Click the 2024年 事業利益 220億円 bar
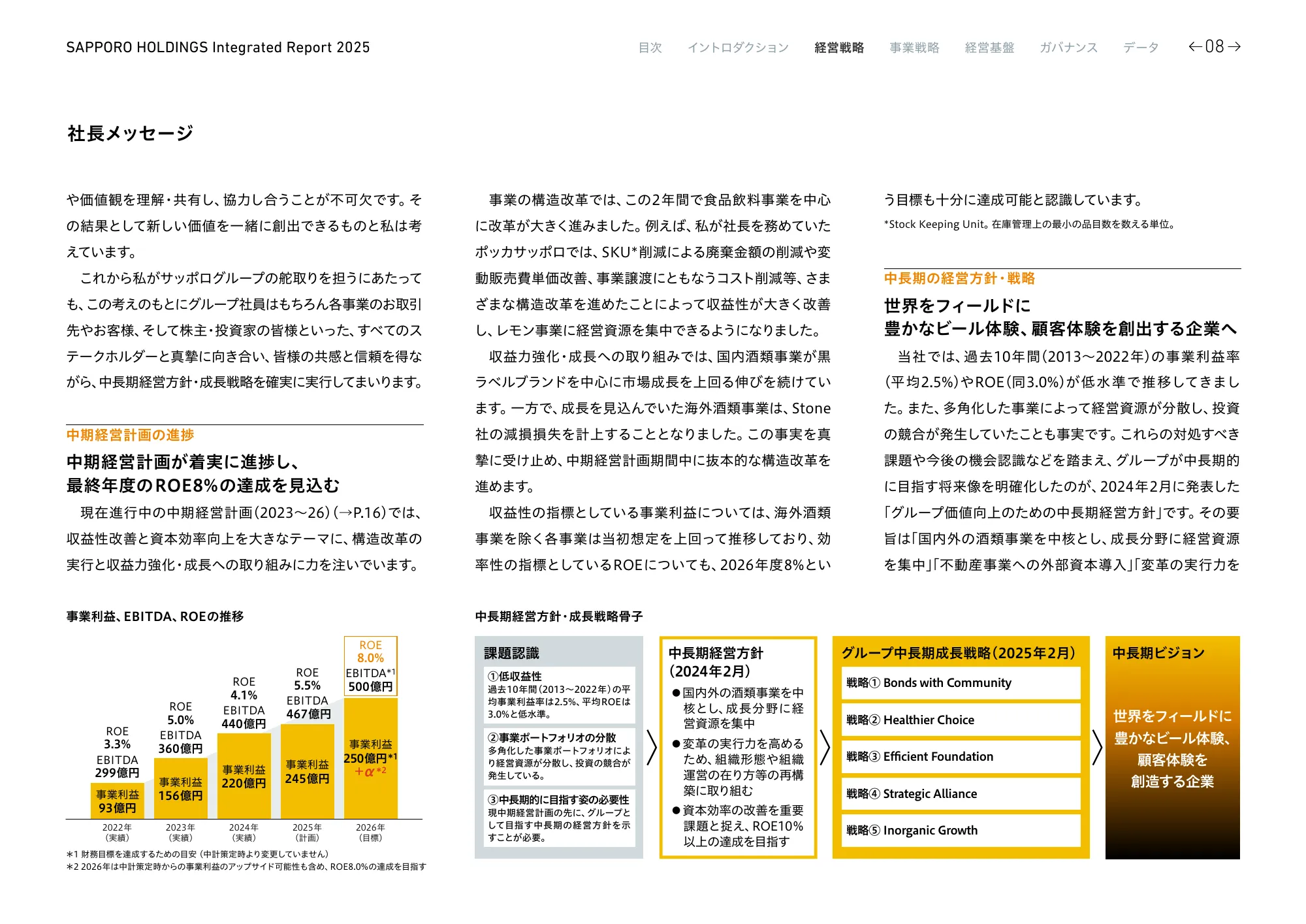The image size is (1306, 924). 244,776
